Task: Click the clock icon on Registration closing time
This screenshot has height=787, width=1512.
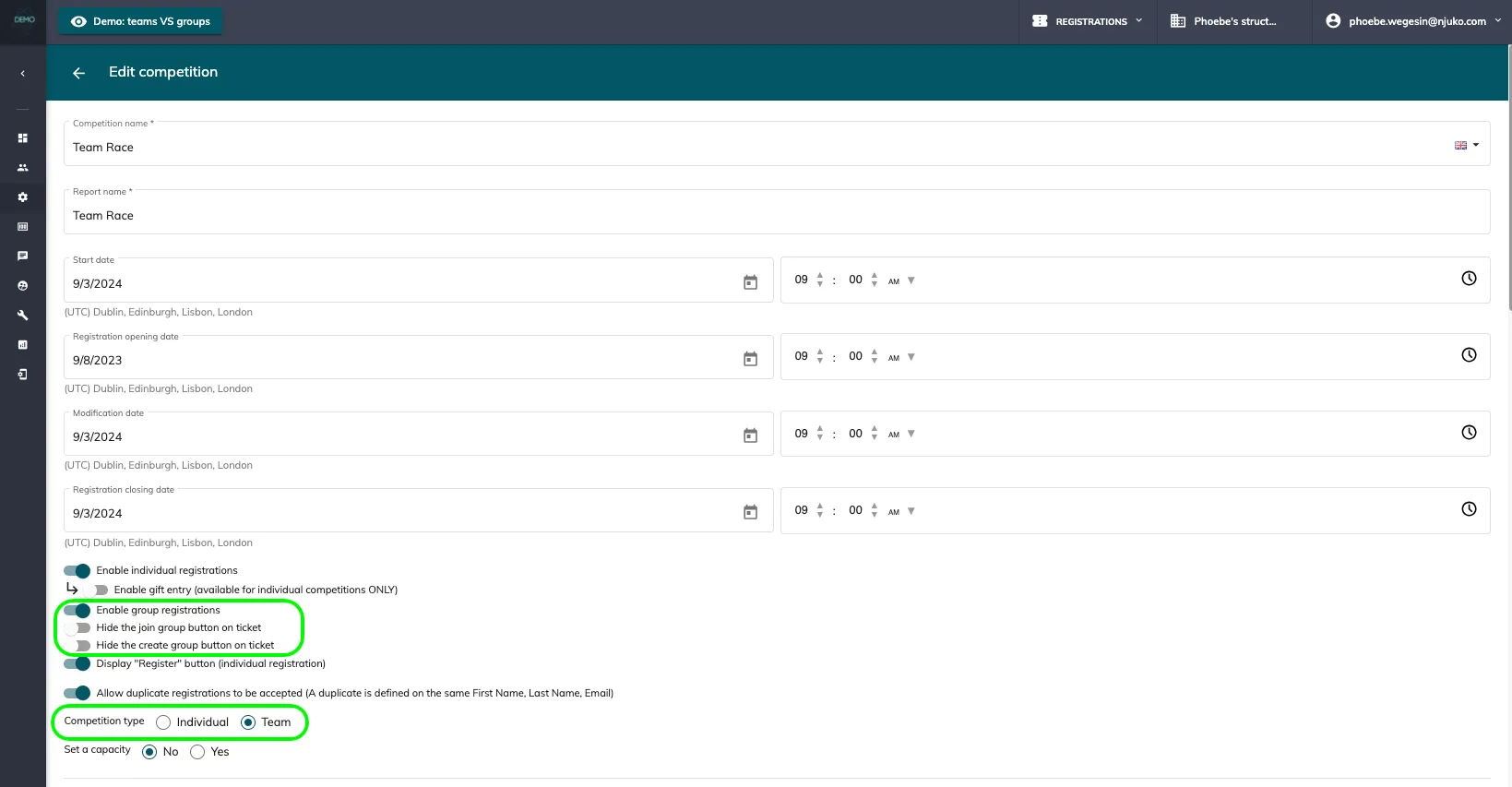Action: tap(1469, 509)
